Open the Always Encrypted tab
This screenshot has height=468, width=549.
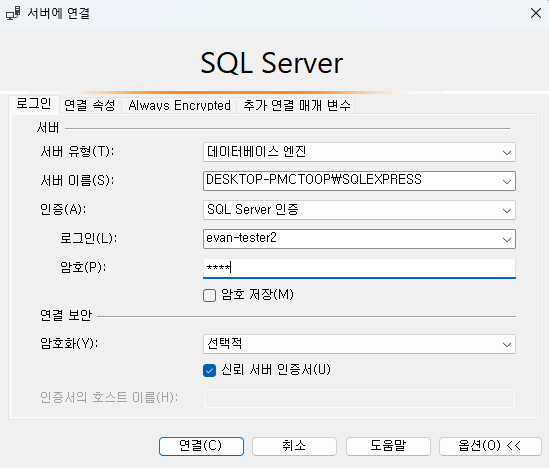click(179, 105)
